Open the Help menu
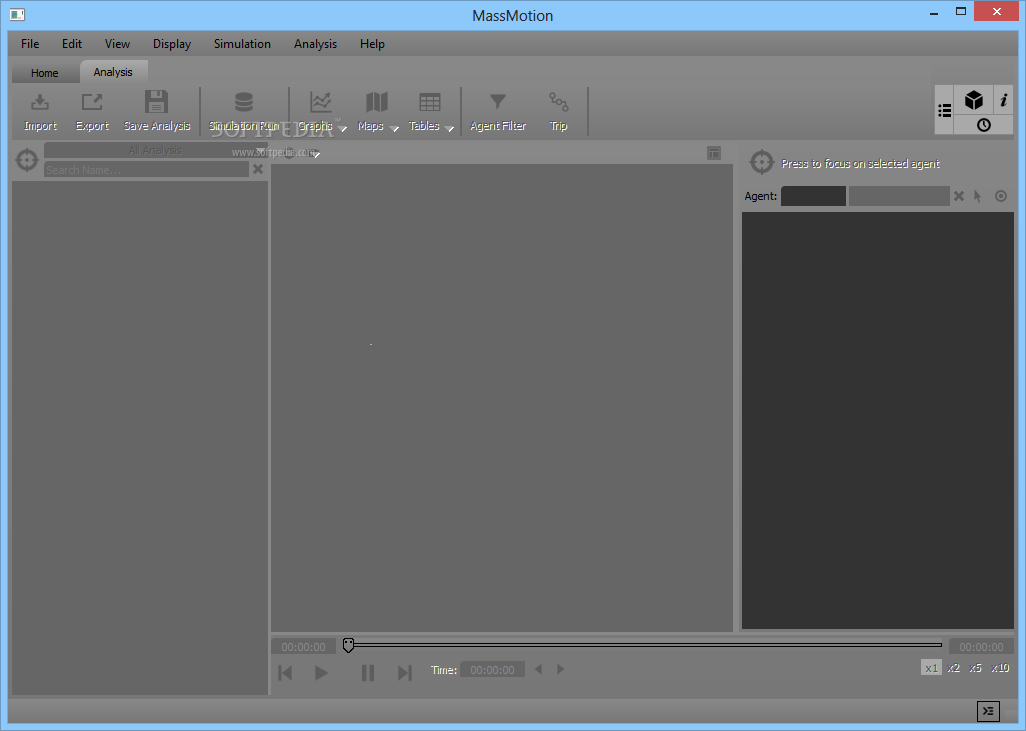Screen dimensions: 1026x731 [372, 44]
